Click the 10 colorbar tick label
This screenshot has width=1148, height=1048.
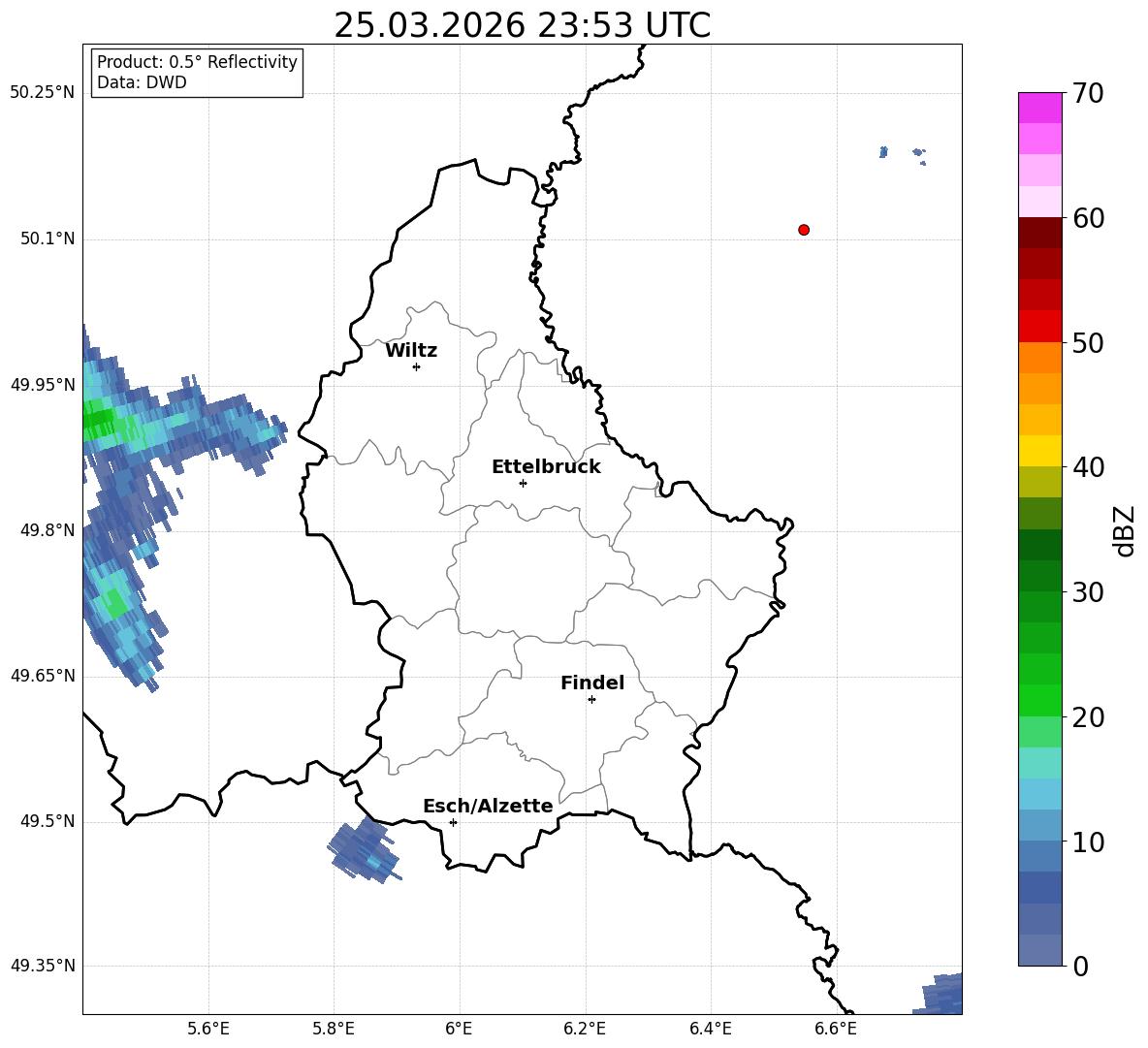1087,842
